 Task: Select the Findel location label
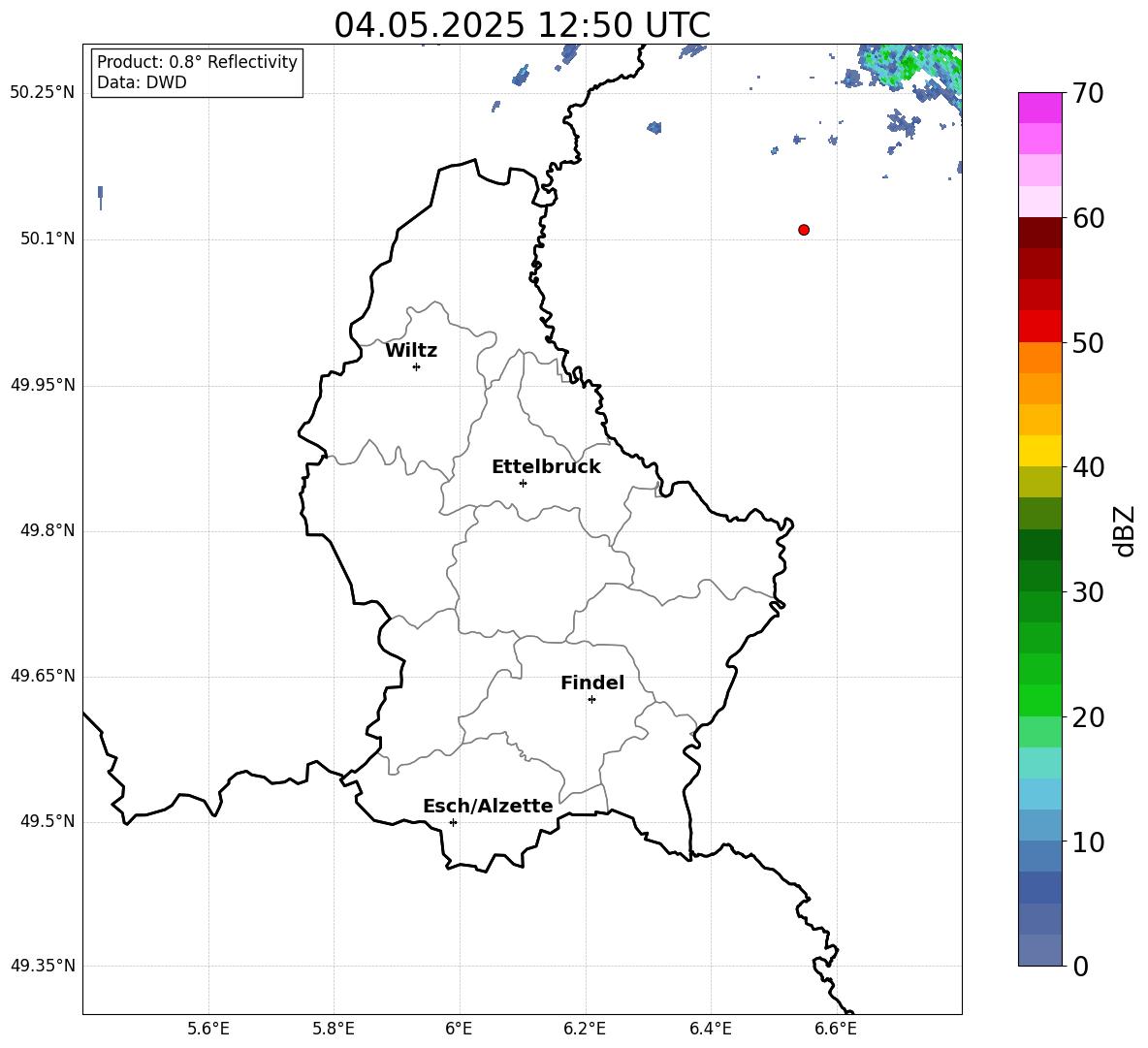pos(592,683)
